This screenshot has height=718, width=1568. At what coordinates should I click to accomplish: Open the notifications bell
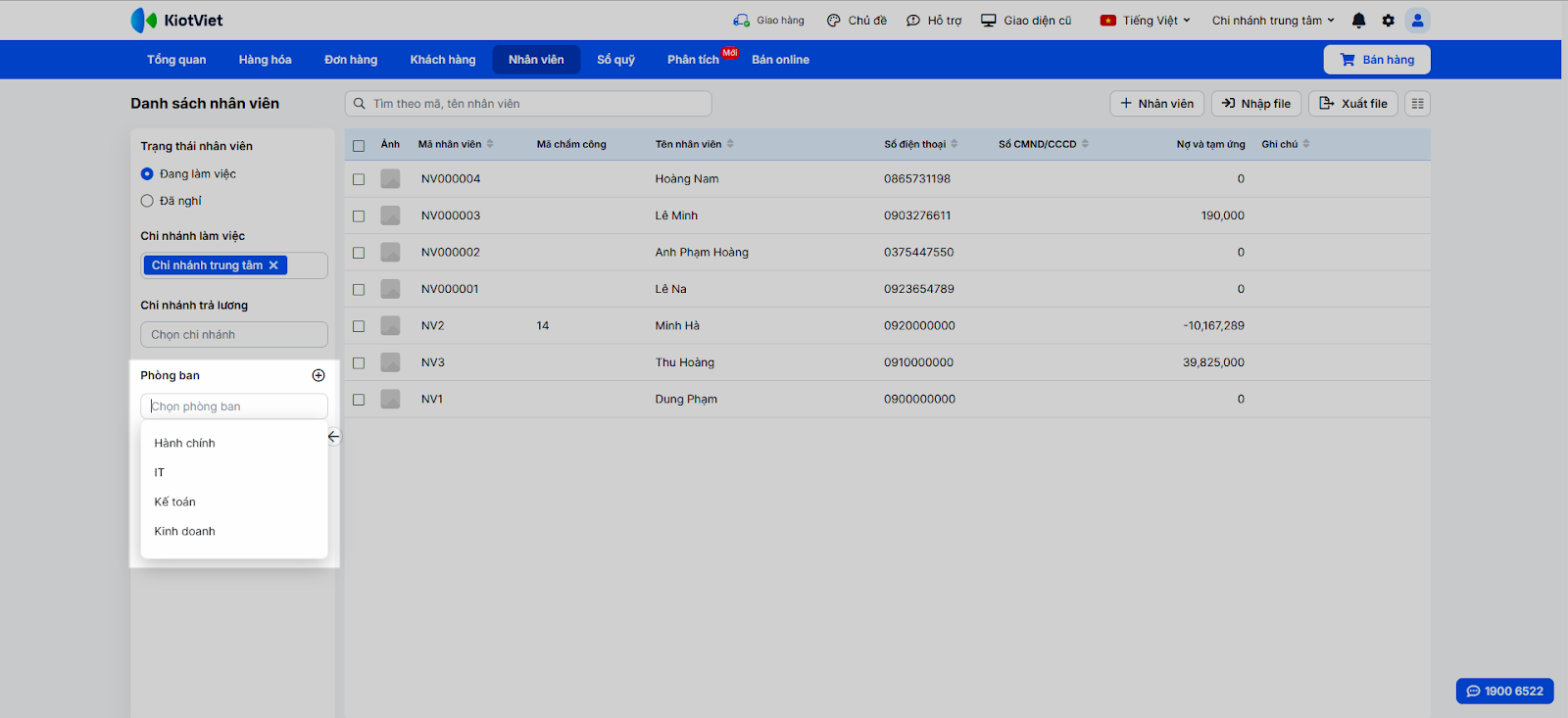(1358, 21)
